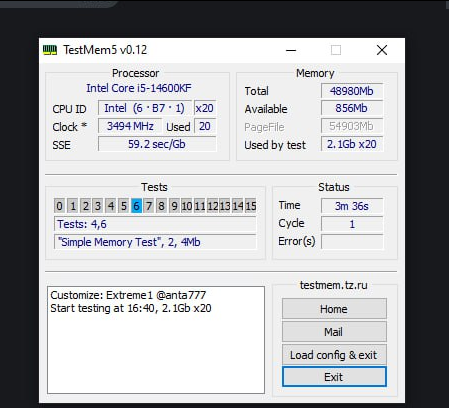Click the Mail button
The image size is (449, 408).
coord(334,332)
